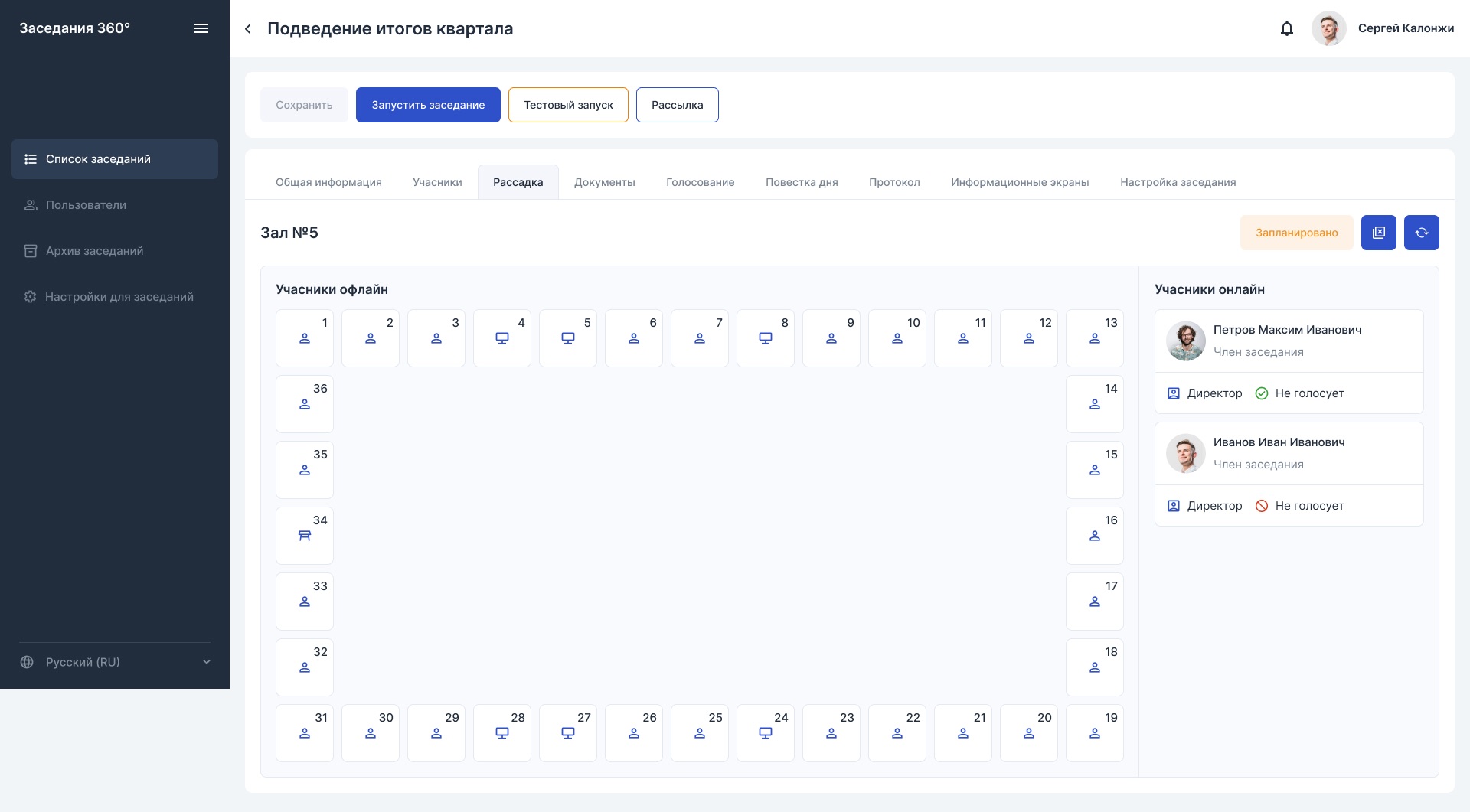
Task: Click the name Иванов Иван Иванович
Action: click(1279, 442)
